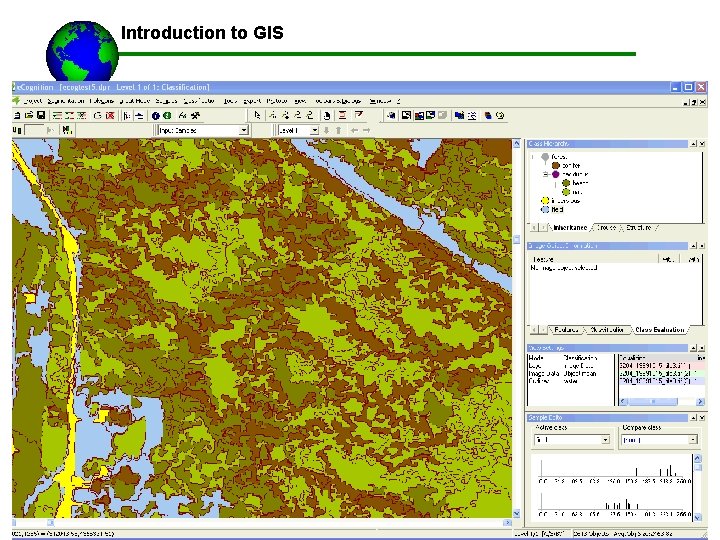Viewport: 720px width, 540px height.
Task: Select the impervious class in hierarchy
Action: (565, 201)
